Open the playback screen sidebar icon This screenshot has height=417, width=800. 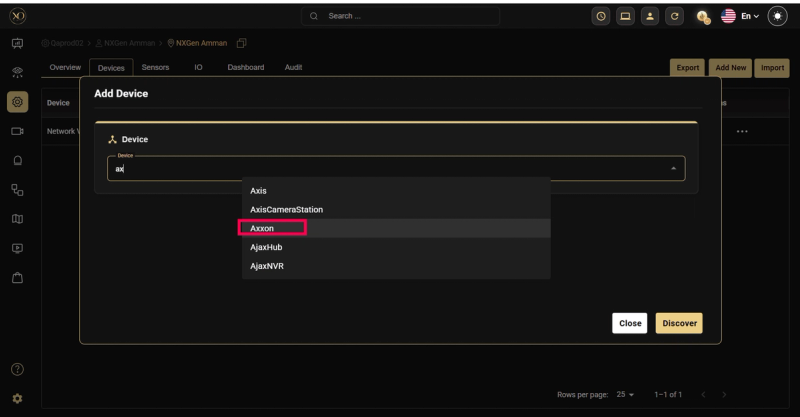pyautogui.click(x=17, y=249)
